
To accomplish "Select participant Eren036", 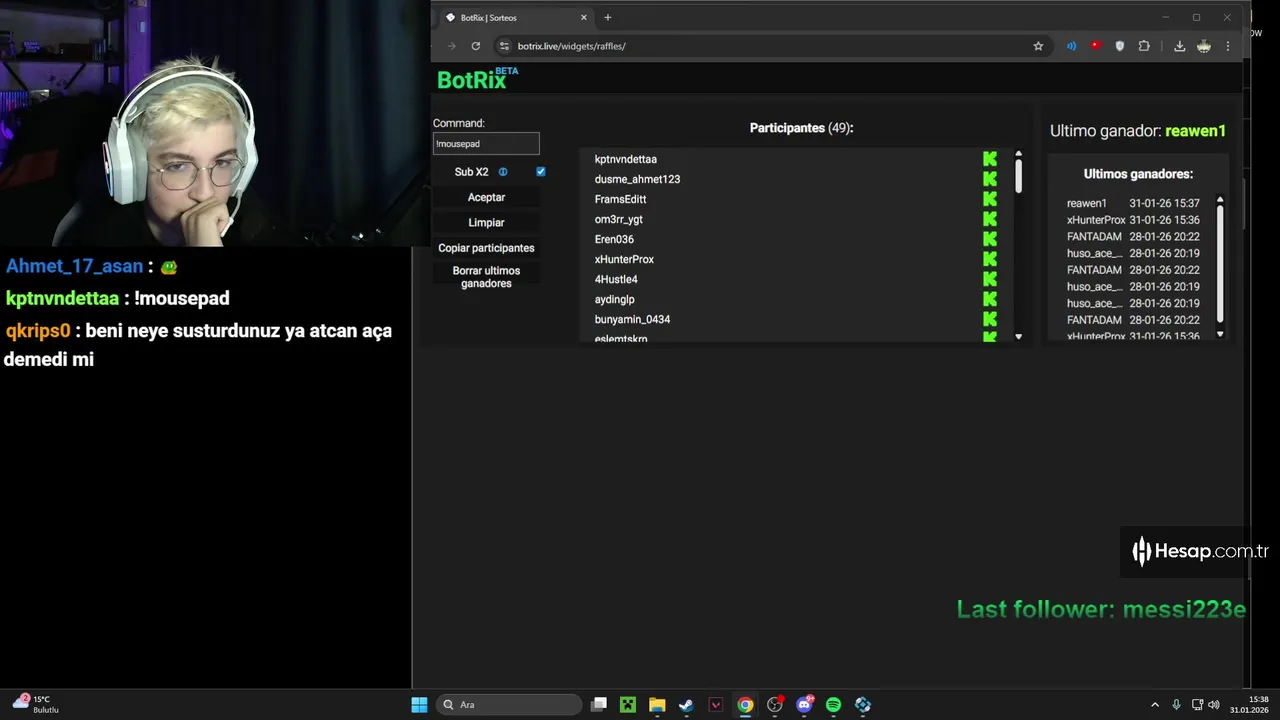I will [614, 239].
